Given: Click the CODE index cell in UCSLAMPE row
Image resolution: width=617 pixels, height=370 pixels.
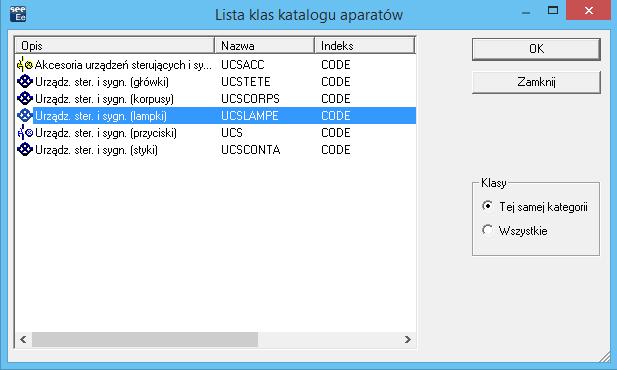Looking at the screenshot, I should 336,116.
